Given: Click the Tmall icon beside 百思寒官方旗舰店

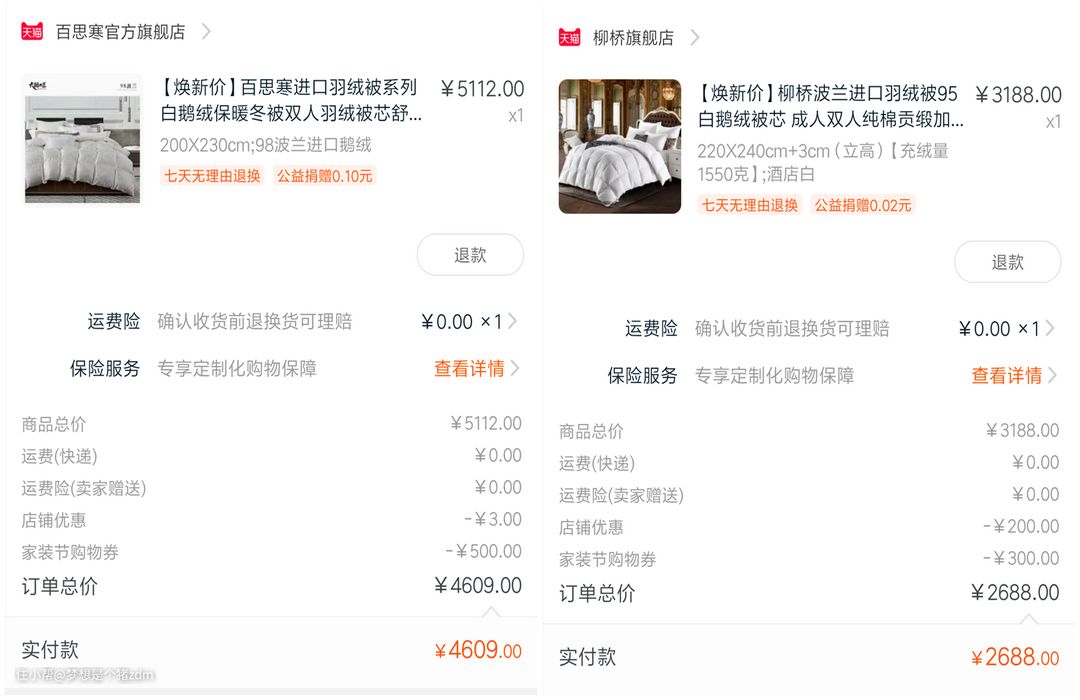Looking at the screenshot, I should pyautogui.click(x=32, y=31).
